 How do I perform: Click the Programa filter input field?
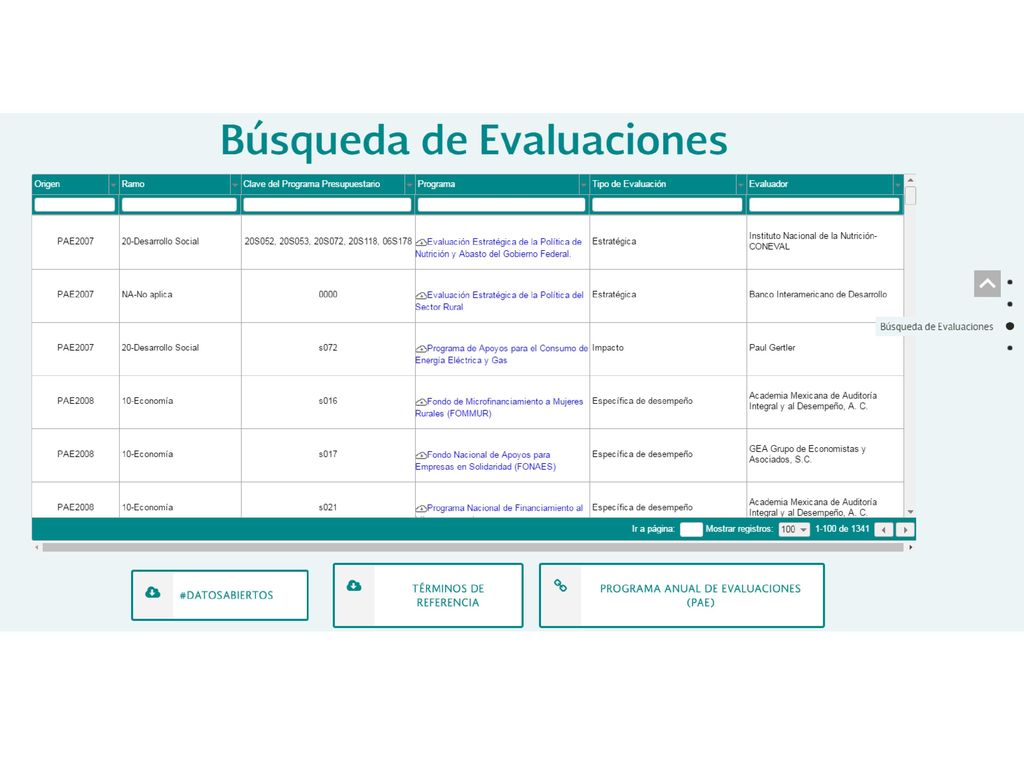pyautogui.click(x=502, y=205)
